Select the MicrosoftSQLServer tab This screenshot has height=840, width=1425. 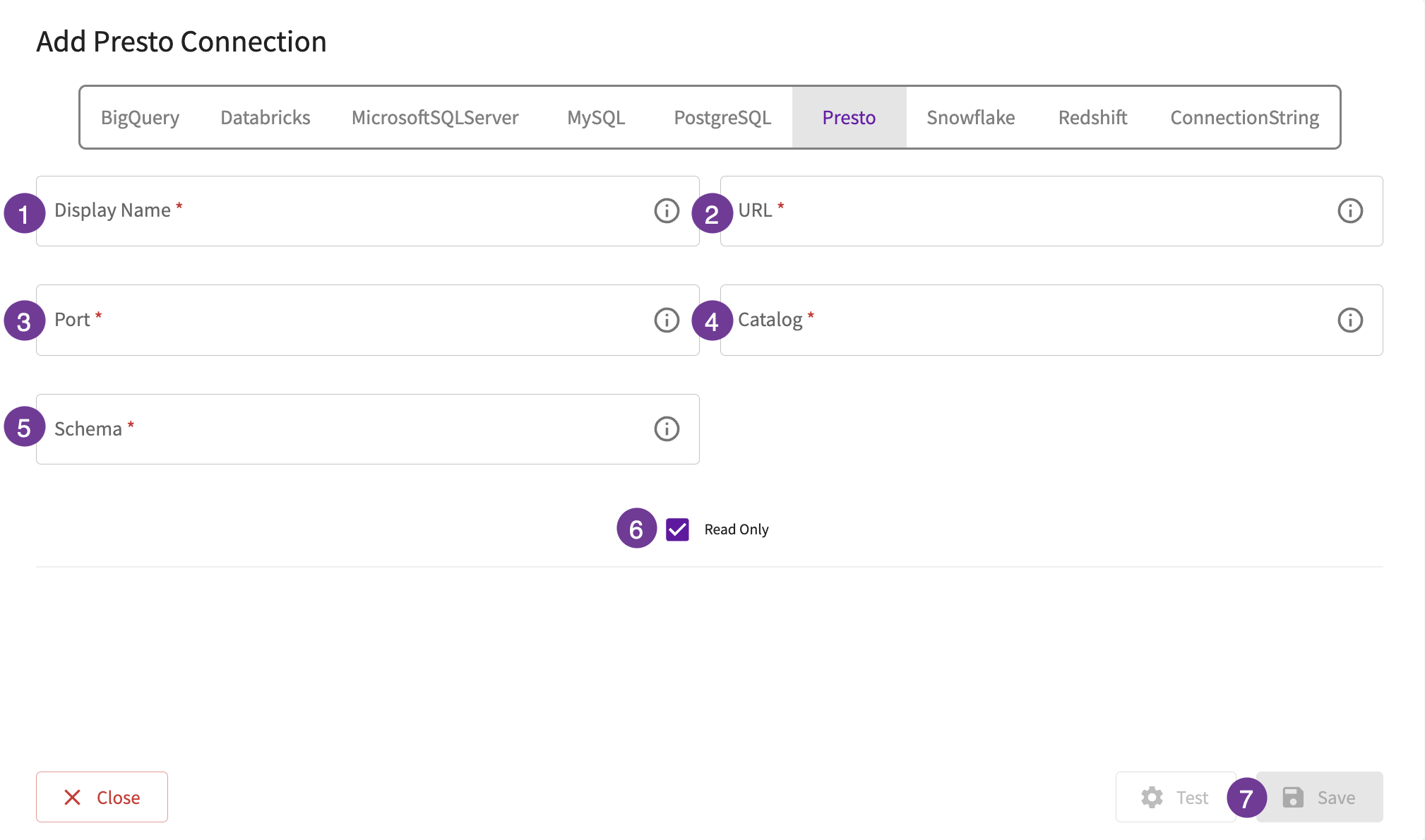(x=435, y=117)
